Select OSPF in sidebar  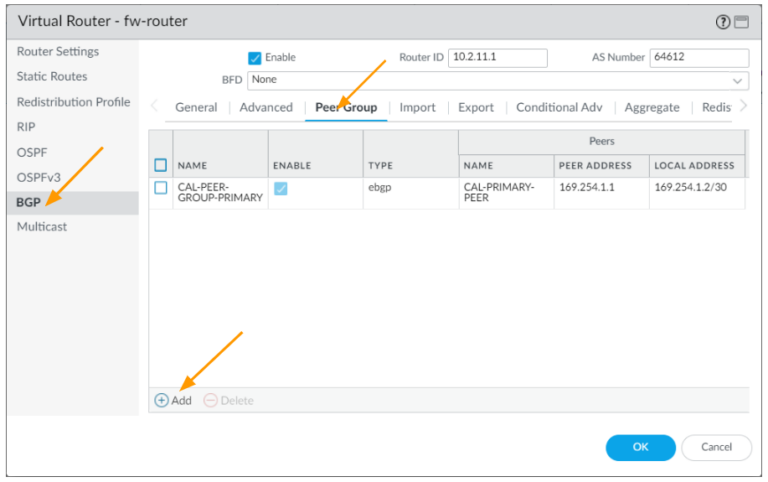point(32,152)
